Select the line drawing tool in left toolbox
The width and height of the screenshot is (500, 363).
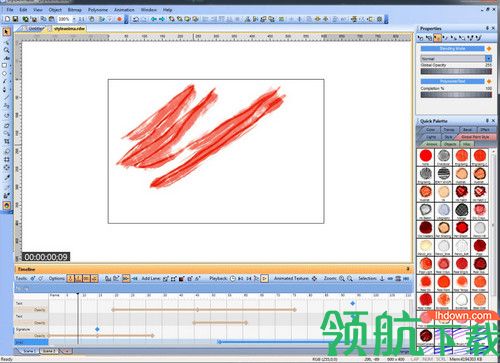point(6,97)
